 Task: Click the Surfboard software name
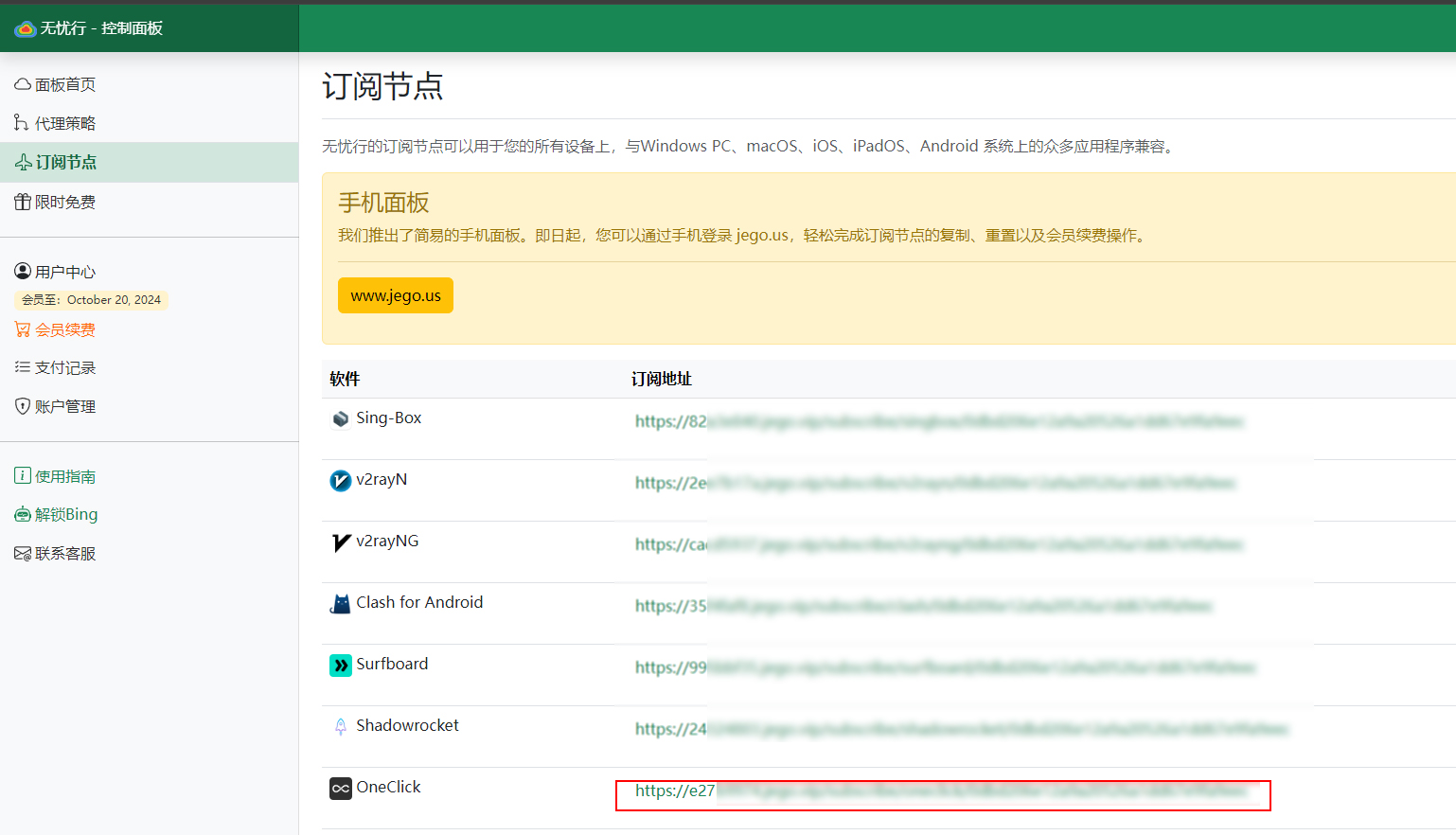coord(392,664)
